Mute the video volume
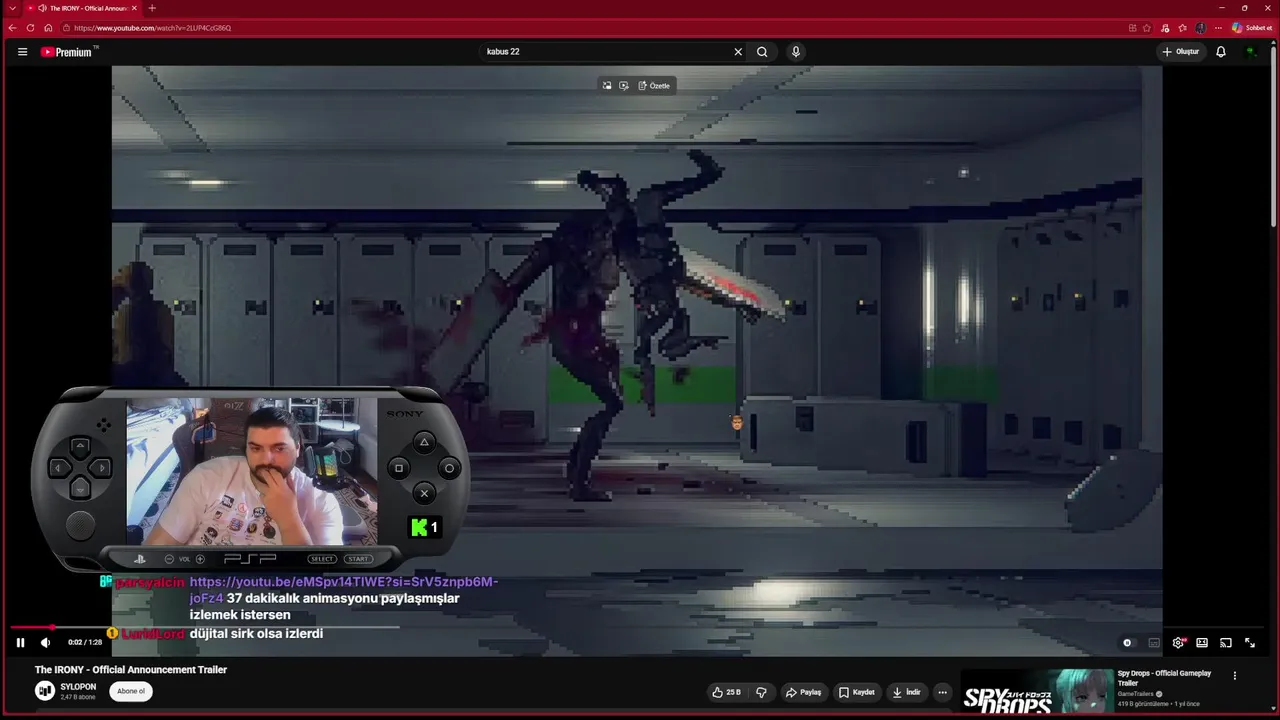 pos(45,643)
